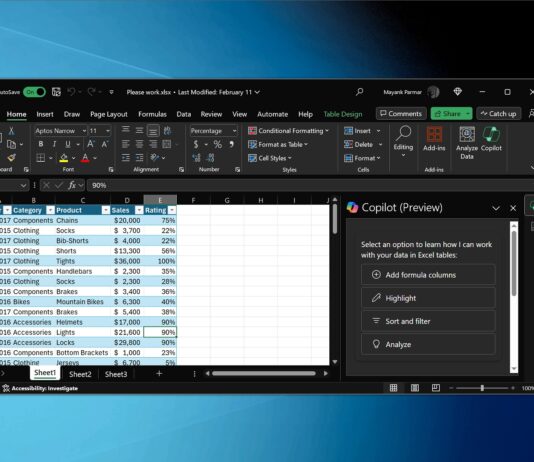This screenshot has height=462, width=534.
Task: Toggle Middle Align icon
Action: point(139,131)
